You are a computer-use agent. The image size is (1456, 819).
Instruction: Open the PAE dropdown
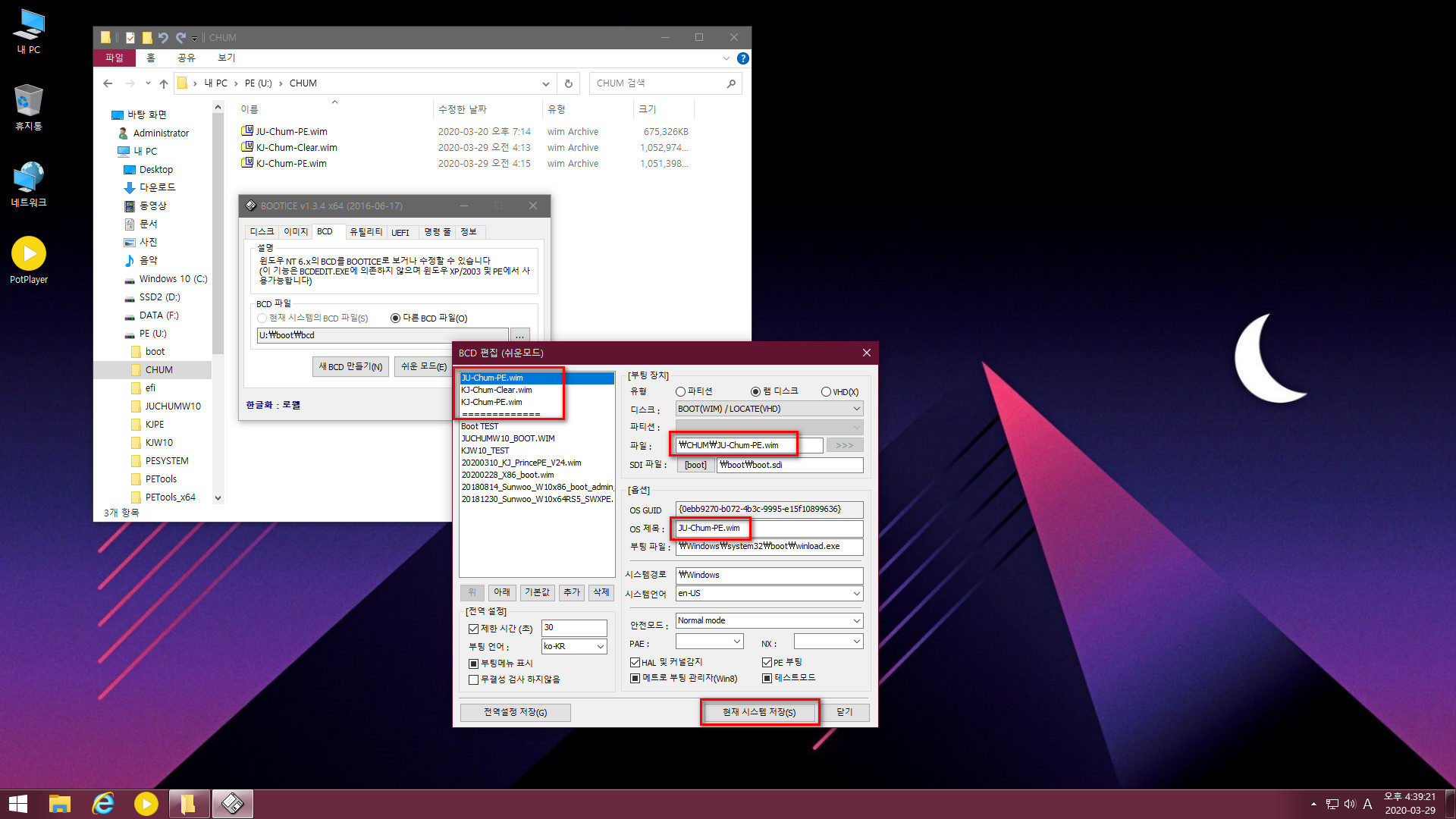(710, 642)
